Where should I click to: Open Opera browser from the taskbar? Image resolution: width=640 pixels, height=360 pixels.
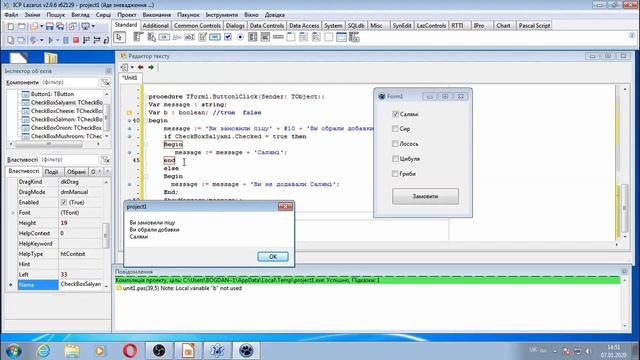(x=130, y=351)
